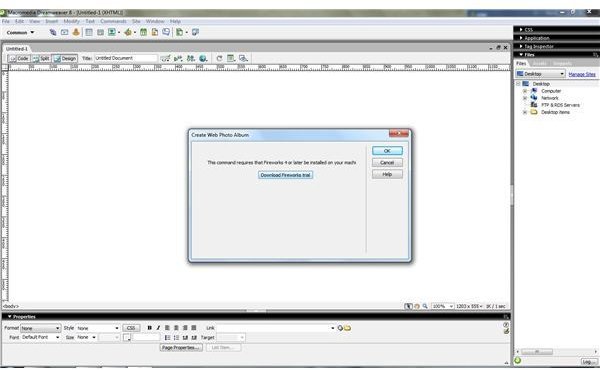600x370 pixels.
Task: Toggle Bold formatting in Properties
Action: tap(150, 328)
